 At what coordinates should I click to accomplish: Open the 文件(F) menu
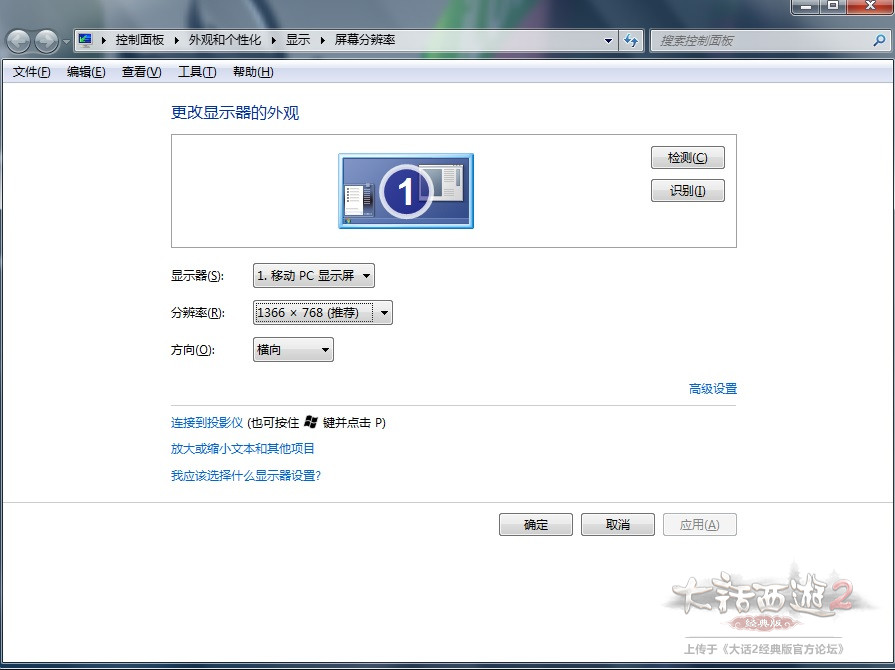[x=31, y=72]
